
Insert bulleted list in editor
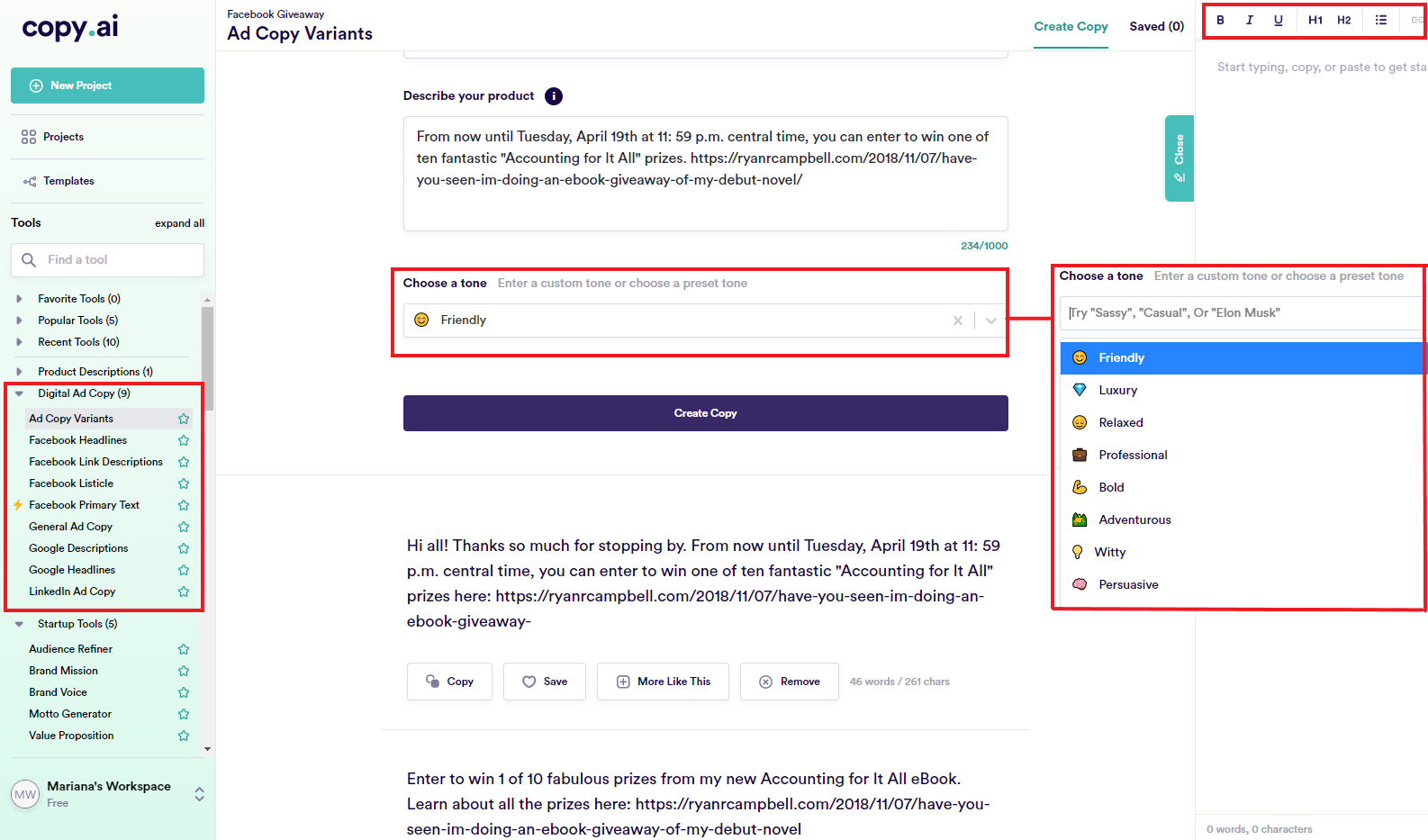(1381, 20)
